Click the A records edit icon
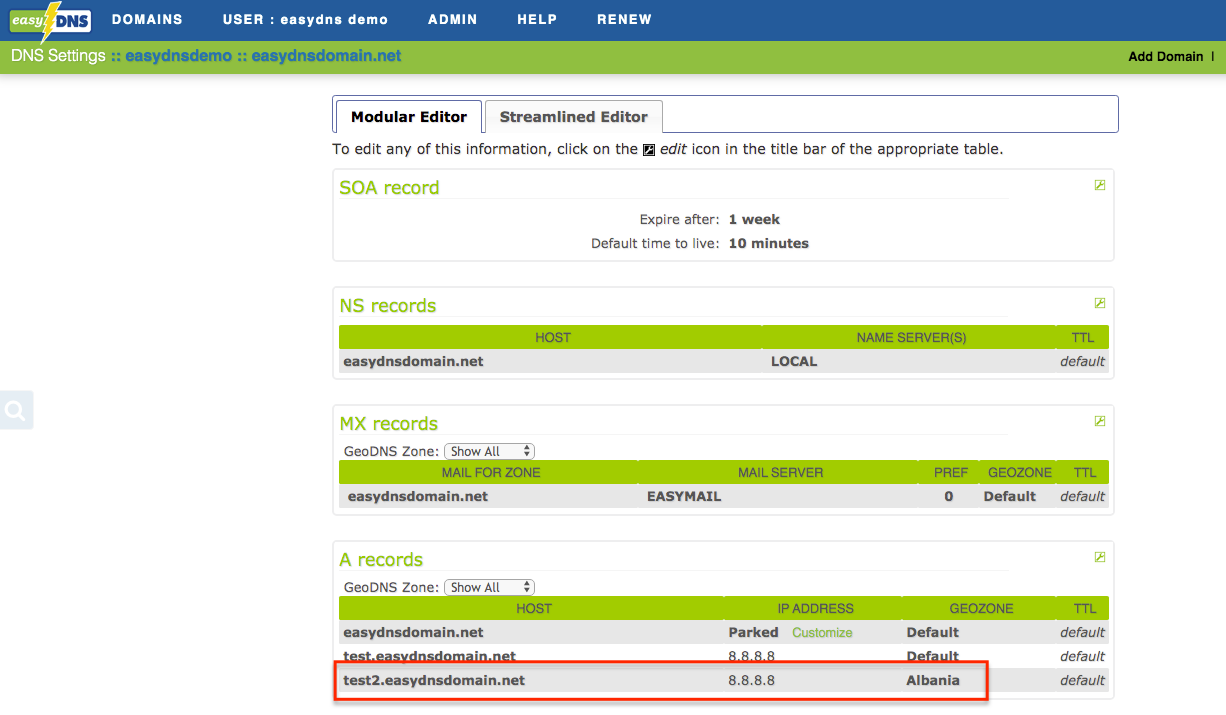Image resolution: width=1226 pixels, height=715 pixels. [1100, 557]
